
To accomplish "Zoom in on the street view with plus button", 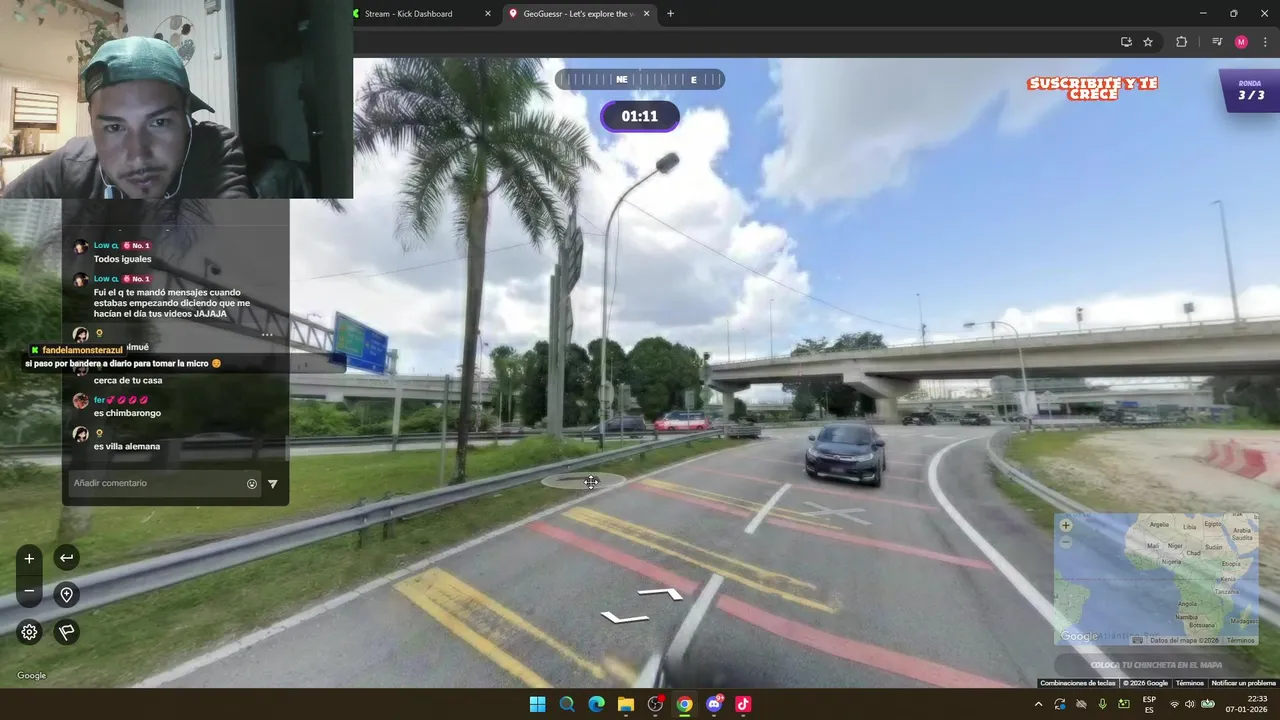I will (29, 558).
